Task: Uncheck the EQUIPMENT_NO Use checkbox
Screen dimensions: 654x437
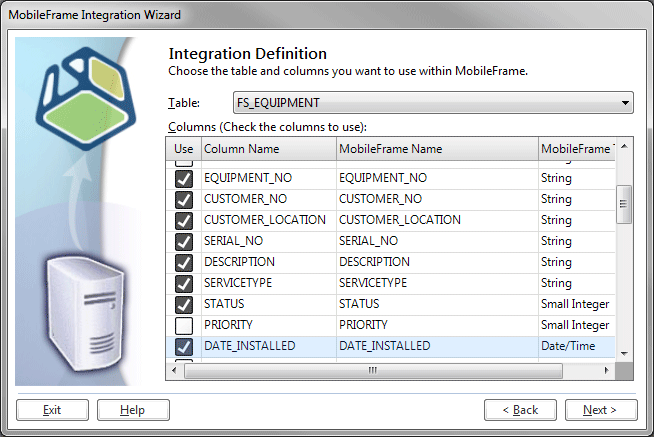Action: 184,179
